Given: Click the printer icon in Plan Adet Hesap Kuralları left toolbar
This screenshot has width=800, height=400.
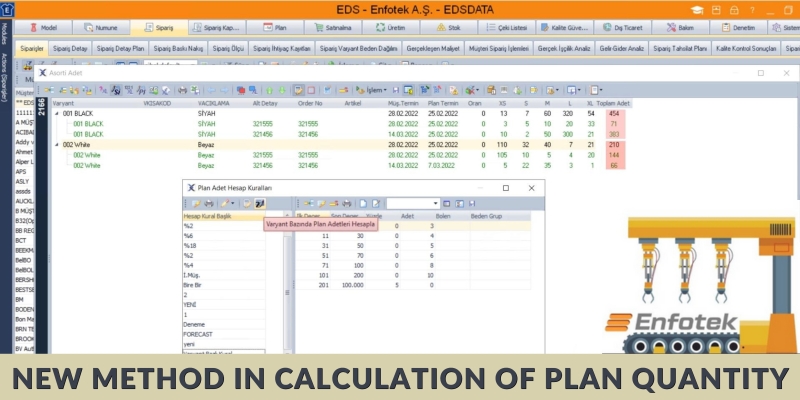Looking at the screenshot, I should pyautogui.click(x=209, y=204).
